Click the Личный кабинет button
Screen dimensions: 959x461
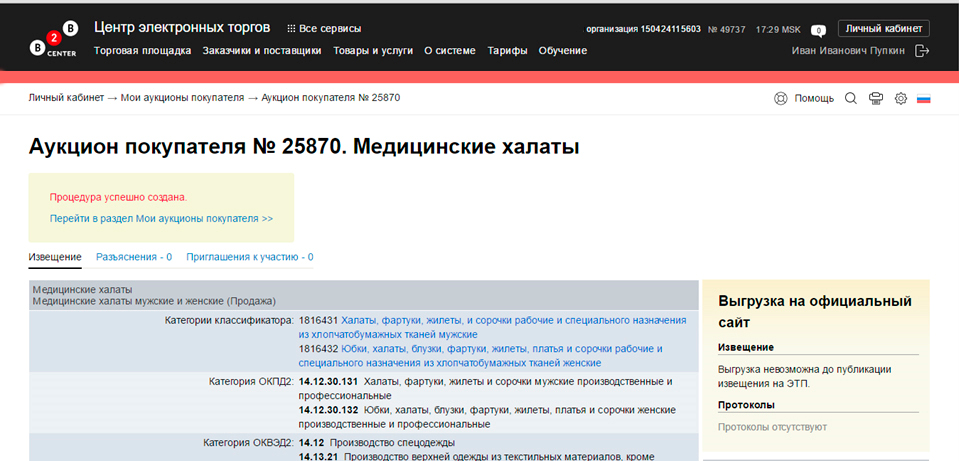(x=883, y=28)
